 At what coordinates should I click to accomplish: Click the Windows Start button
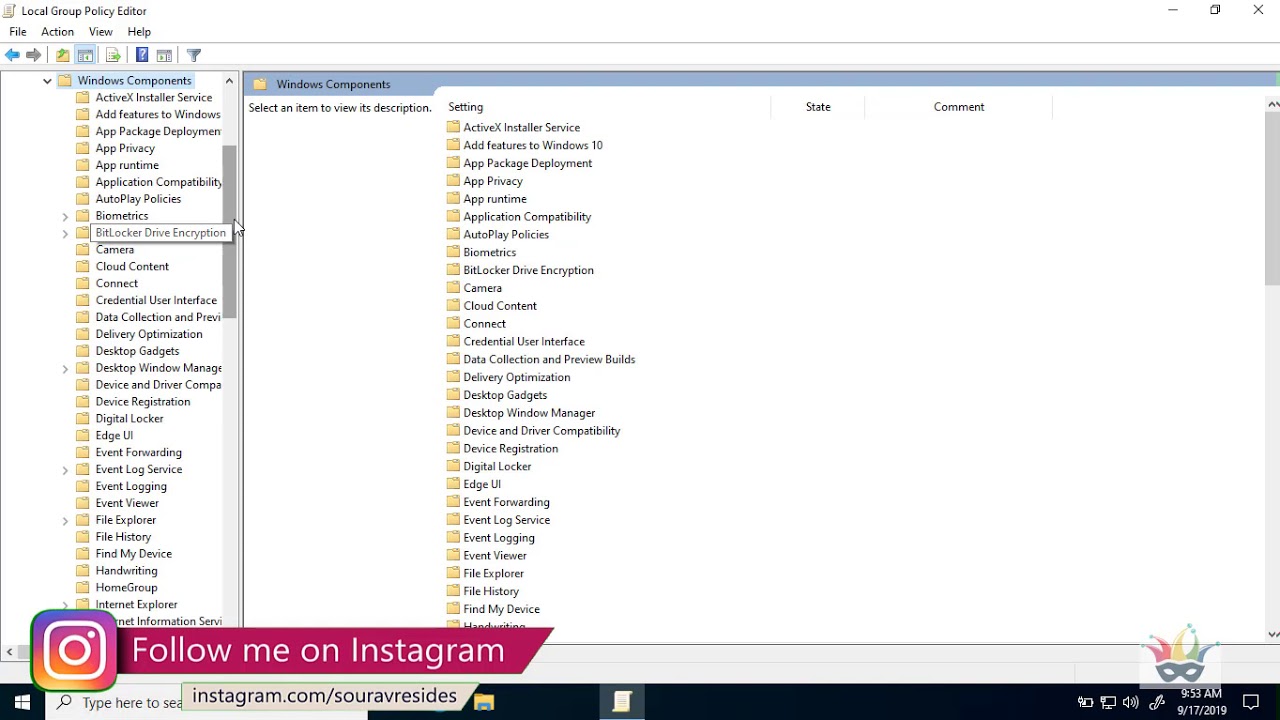pos(22,702)
